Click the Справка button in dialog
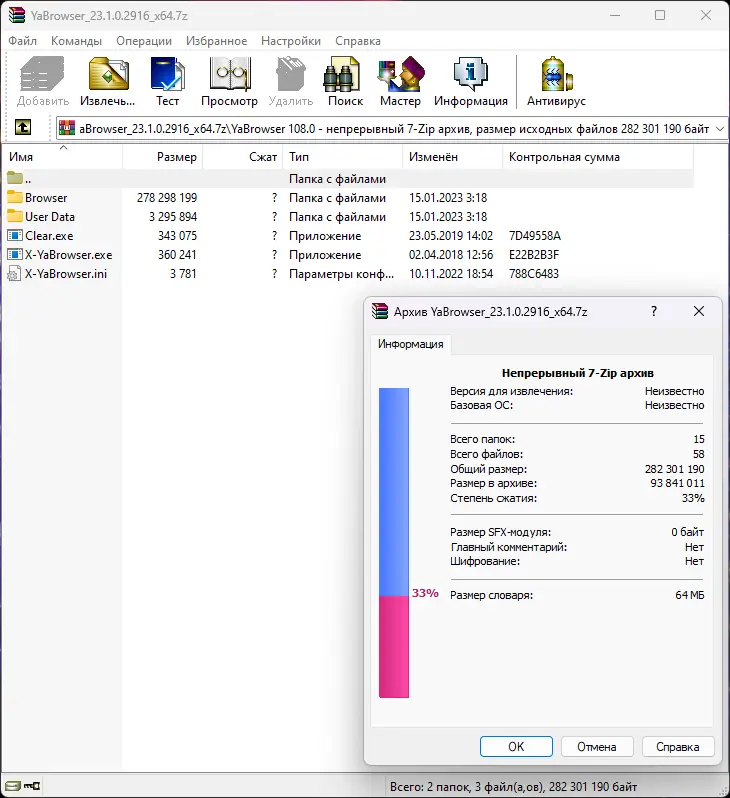The height and width of the screenshot is (798, 730). click(678, 747)
